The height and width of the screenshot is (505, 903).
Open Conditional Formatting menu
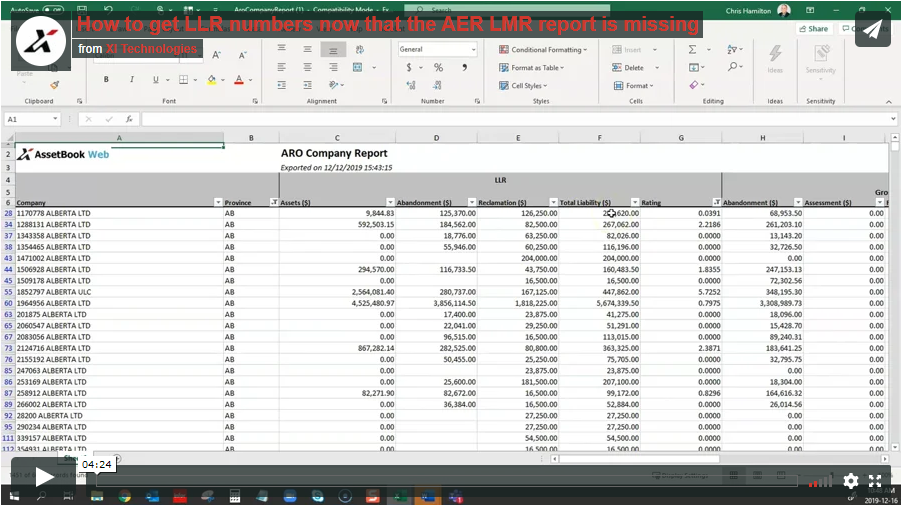point(543,50)
